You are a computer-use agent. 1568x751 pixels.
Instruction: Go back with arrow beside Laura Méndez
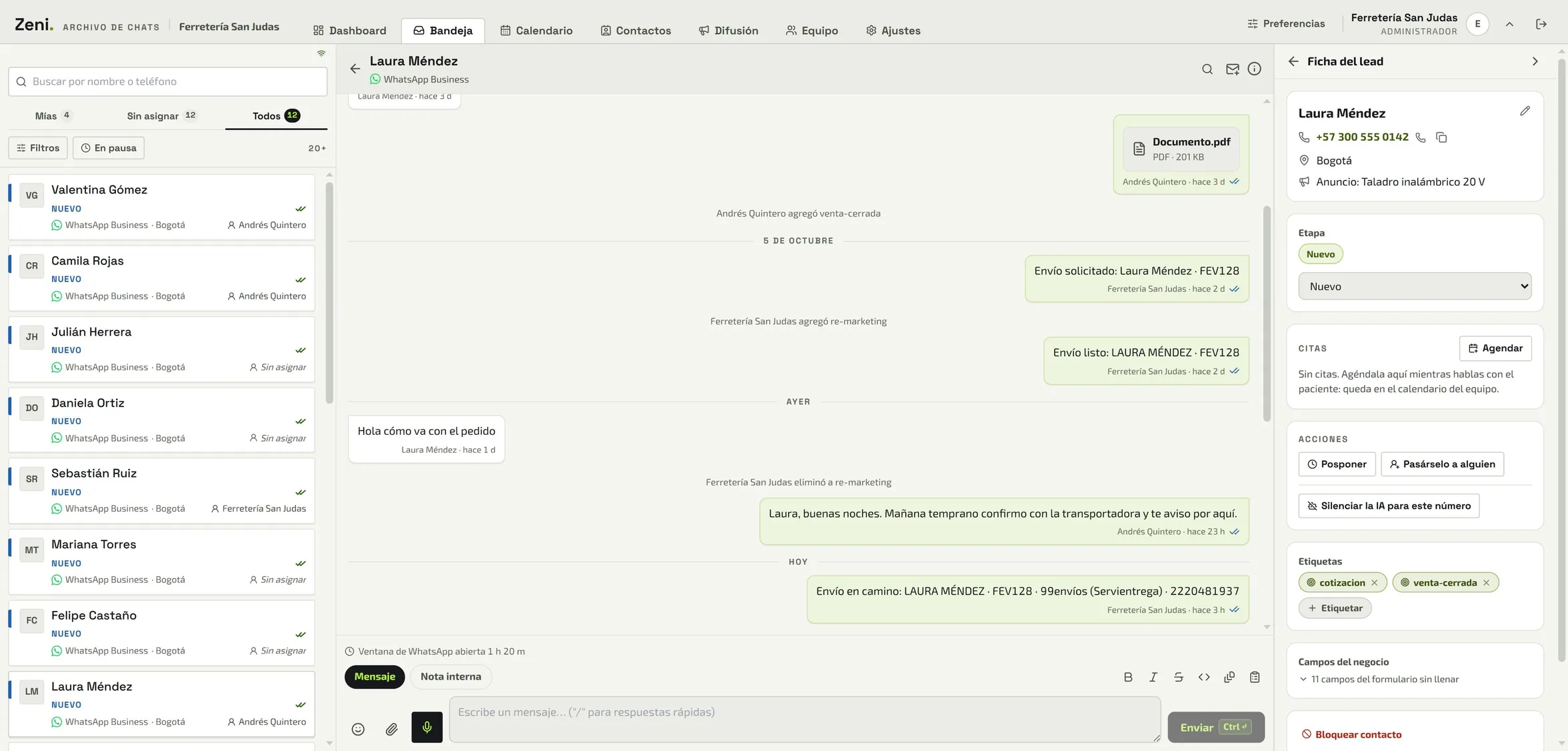tap(355, 69)
